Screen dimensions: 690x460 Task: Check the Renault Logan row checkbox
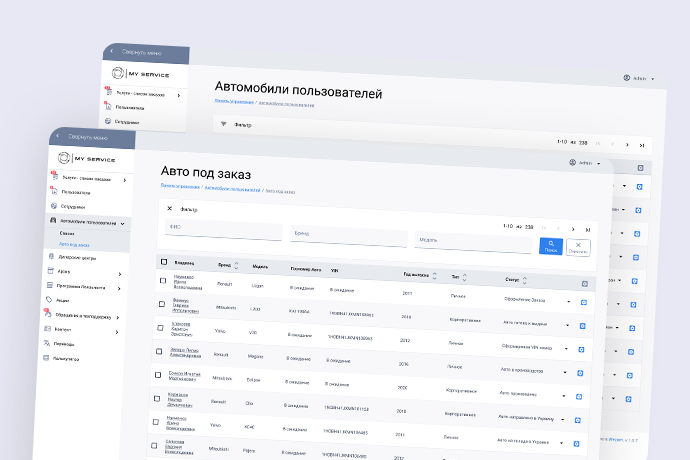tap(163, 280)
